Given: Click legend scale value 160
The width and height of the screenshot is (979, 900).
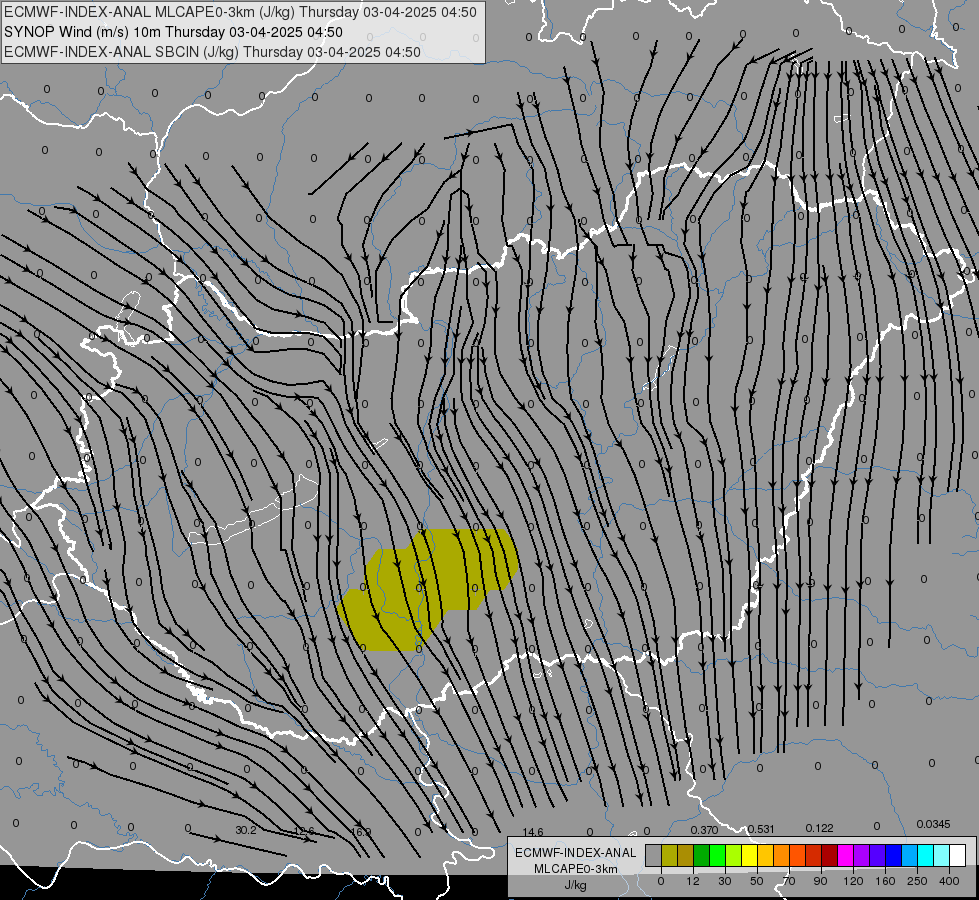Looking at the screenshot, I should (x=885, y=881).
